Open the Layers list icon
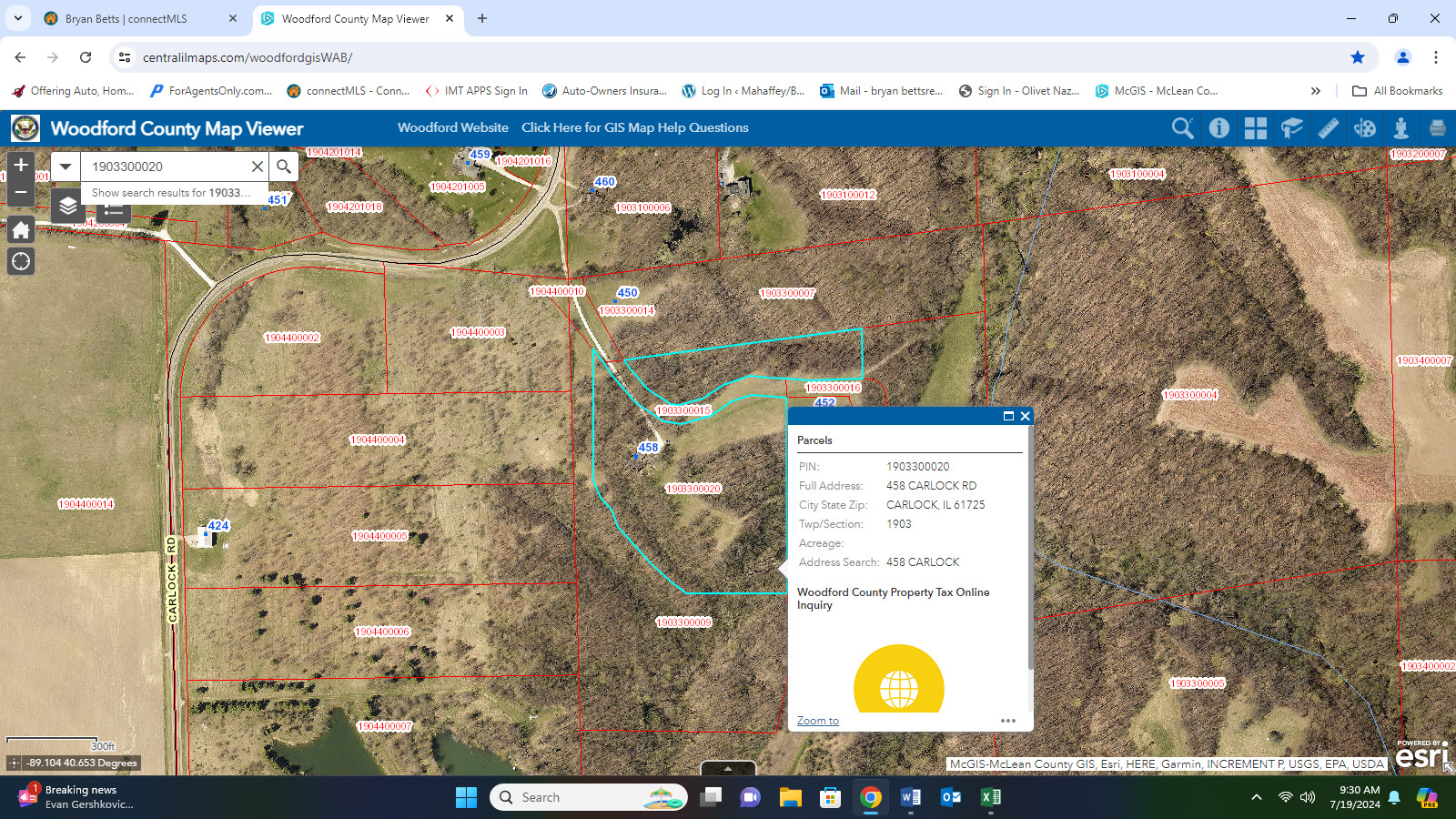This screenshot has width=1456, height=819. (67, 207)
